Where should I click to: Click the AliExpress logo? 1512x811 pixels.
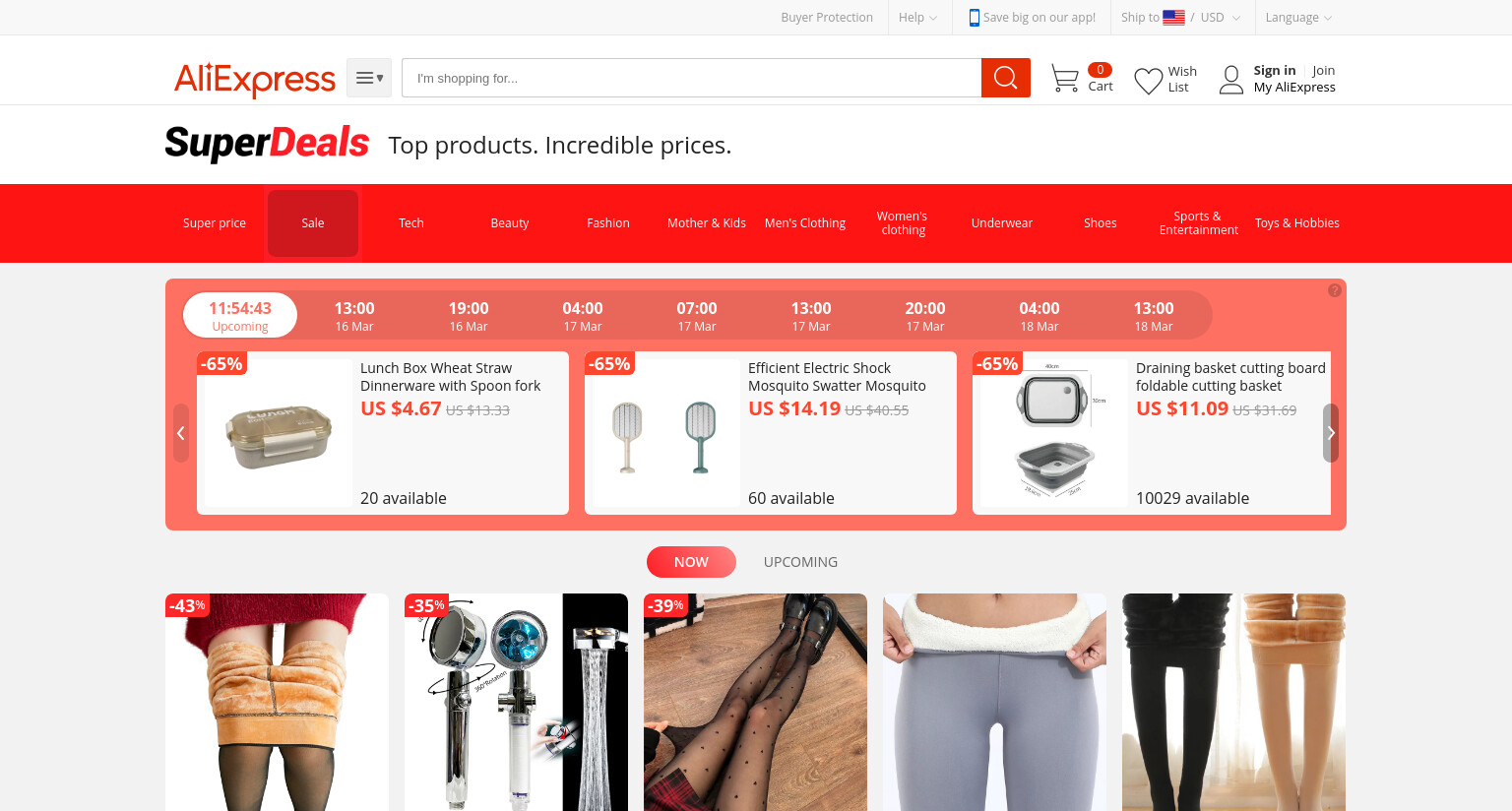click(x=255, y=79)
